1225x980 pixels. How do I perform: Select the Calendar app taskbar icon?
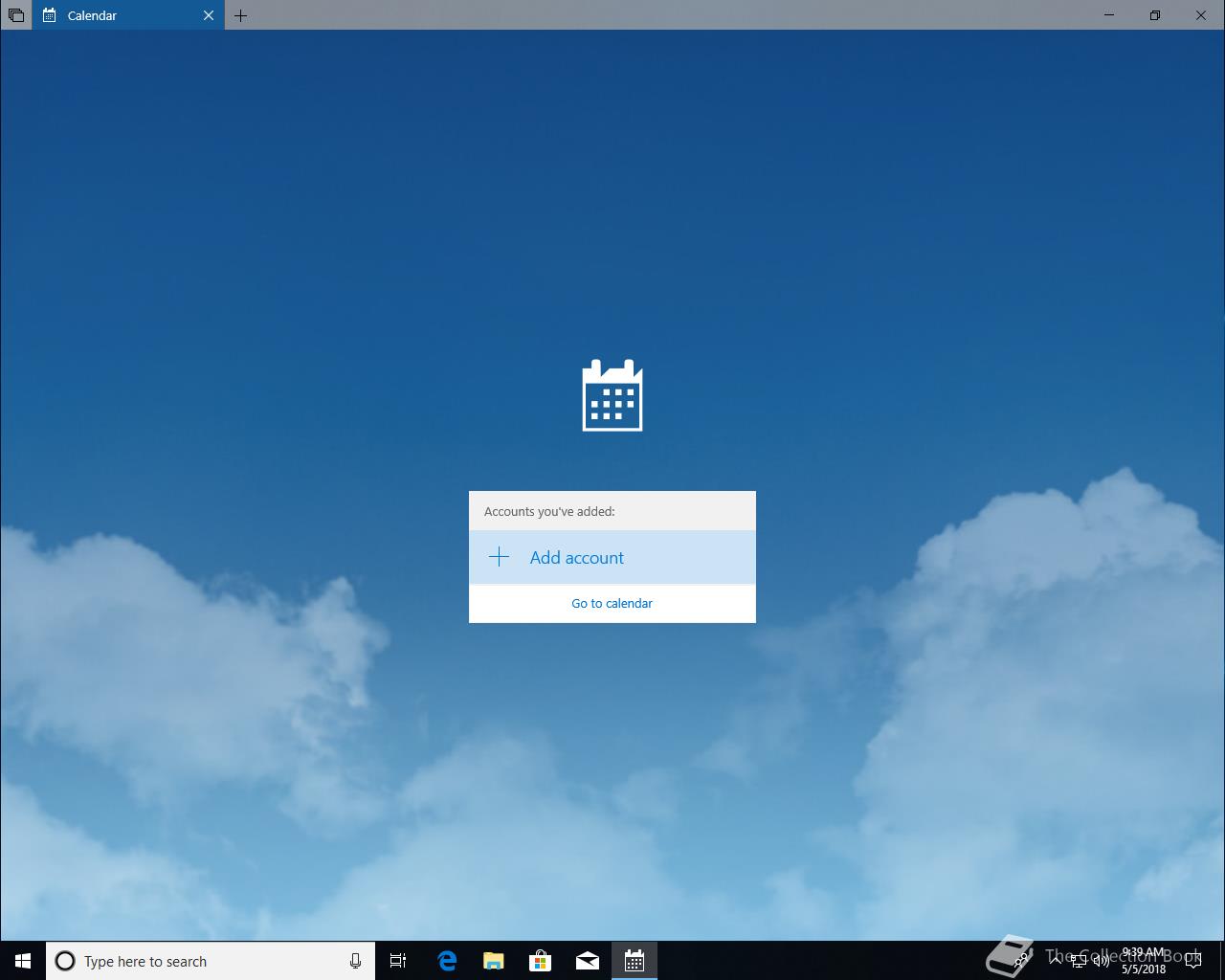pos(635,961)
